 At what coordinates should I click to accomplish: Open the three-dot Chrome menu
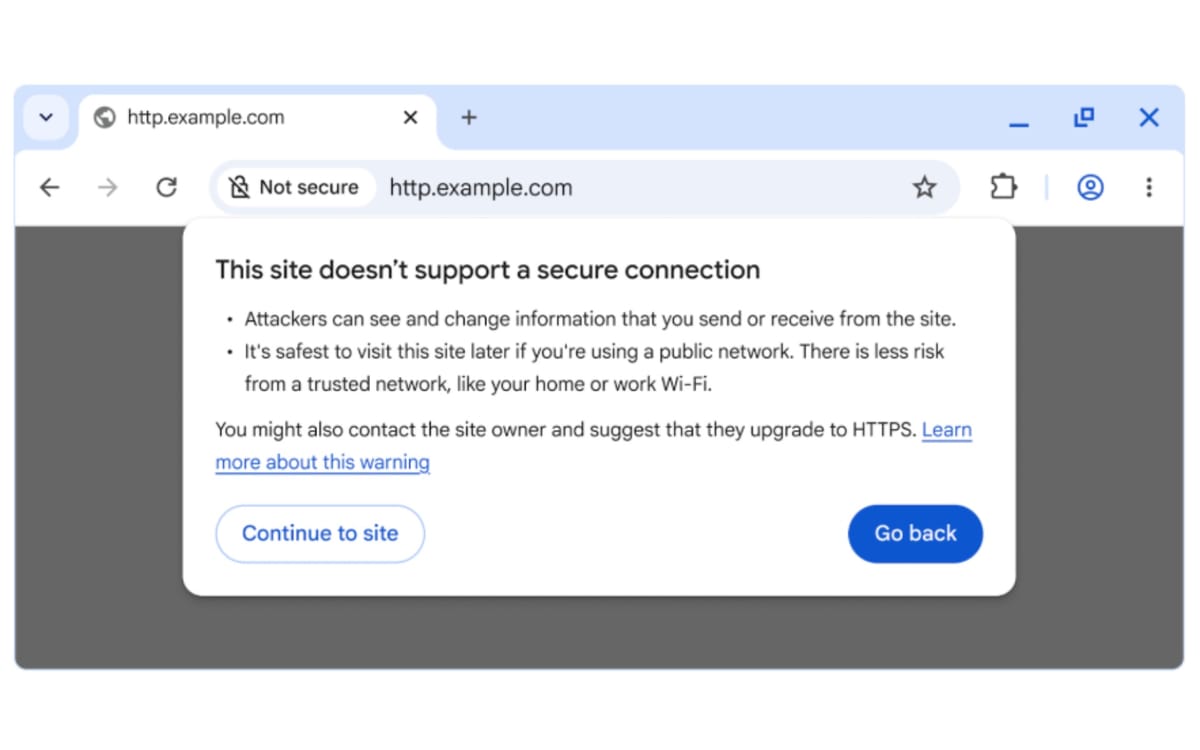pos(1149,187)
